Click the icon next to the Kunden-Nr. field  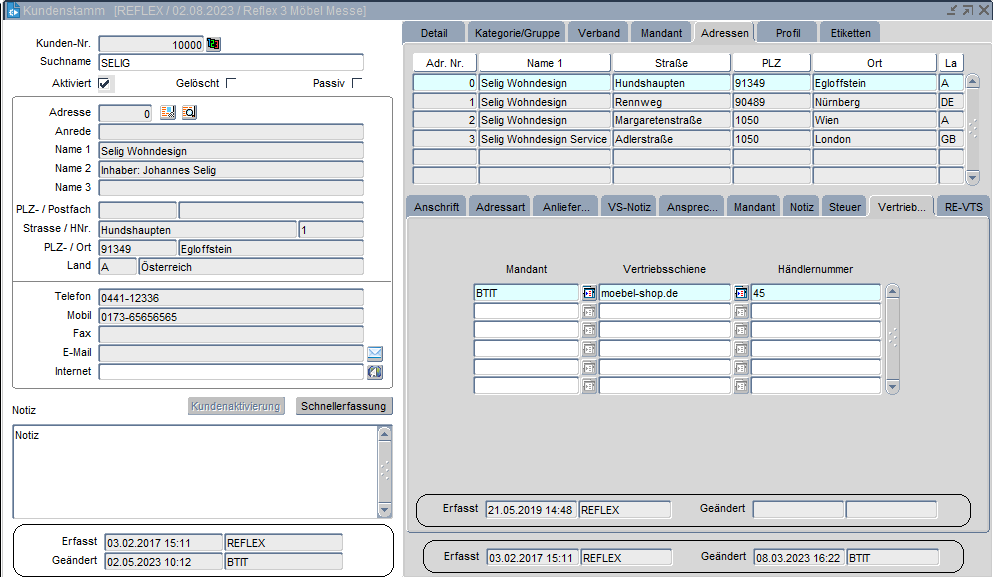coord(213,44)
